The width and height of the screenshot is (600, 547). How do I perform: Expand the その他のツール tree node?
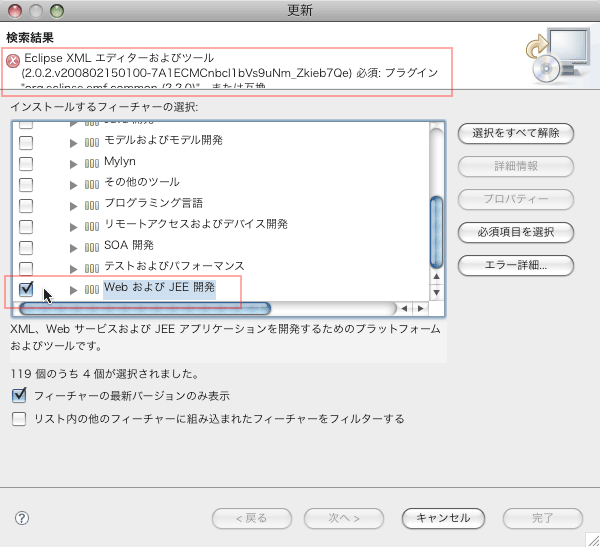[73, 185]
